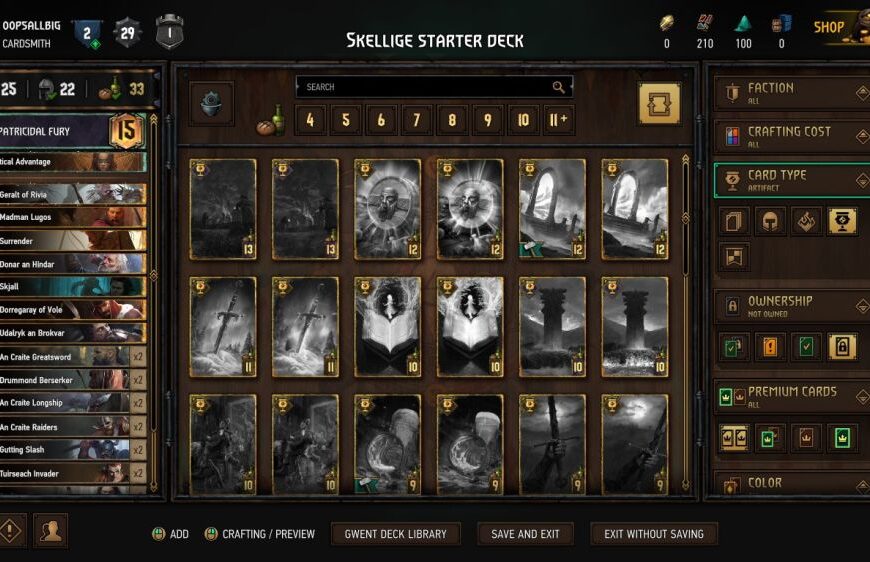Expand the Color filter section

[792, 484]
